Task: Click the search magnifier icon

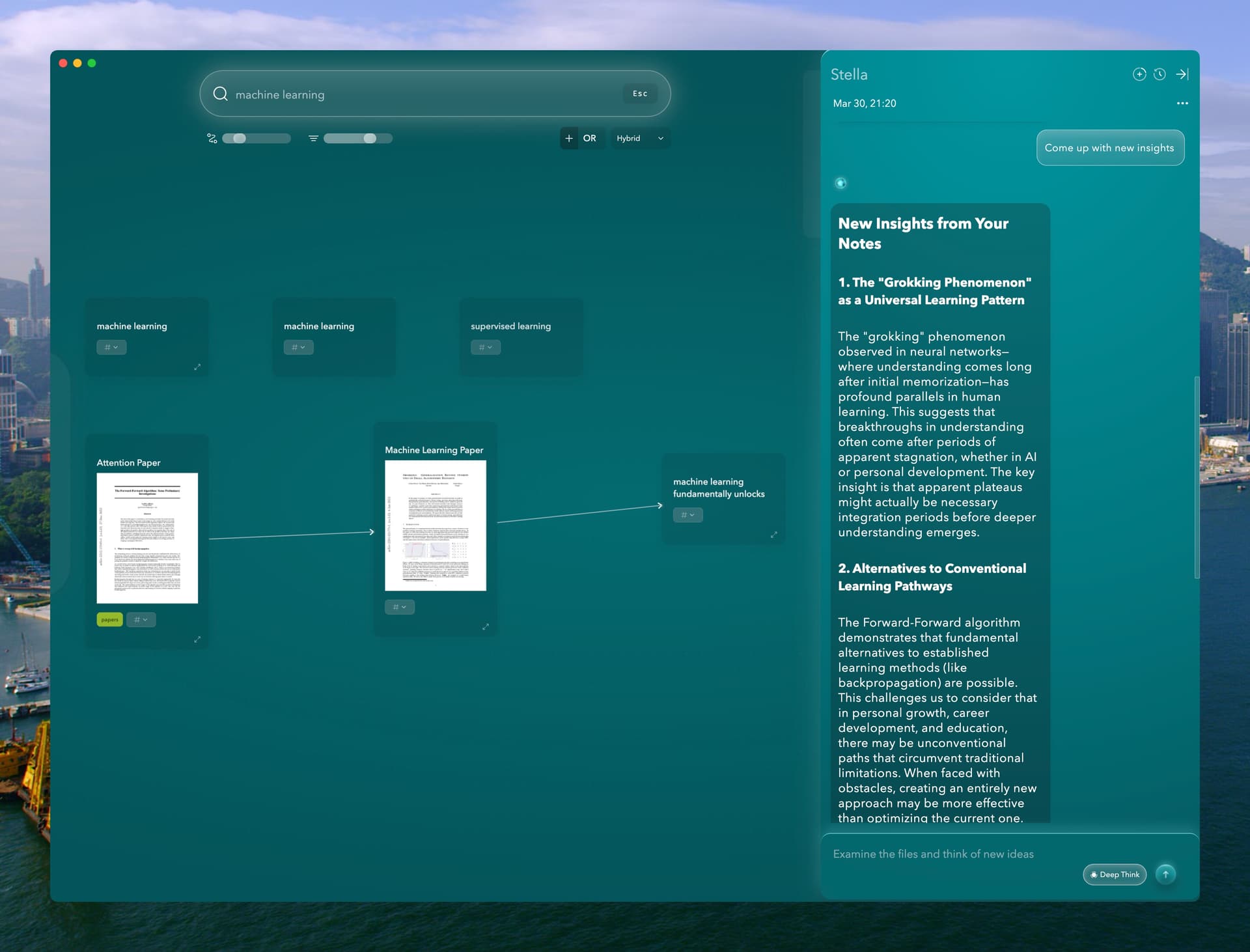Action: point(221,94)
